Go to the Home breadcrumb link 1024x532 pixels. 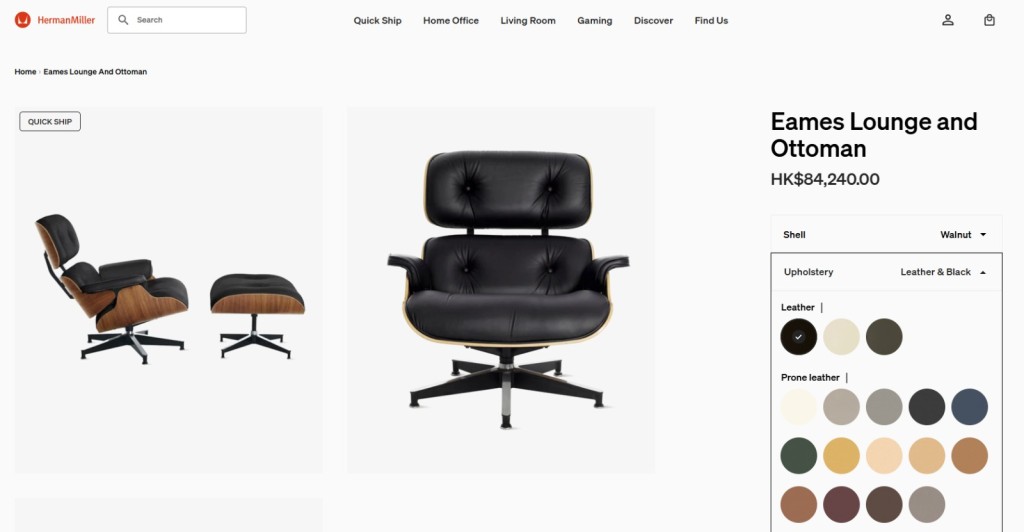click(x=25, y=72)
